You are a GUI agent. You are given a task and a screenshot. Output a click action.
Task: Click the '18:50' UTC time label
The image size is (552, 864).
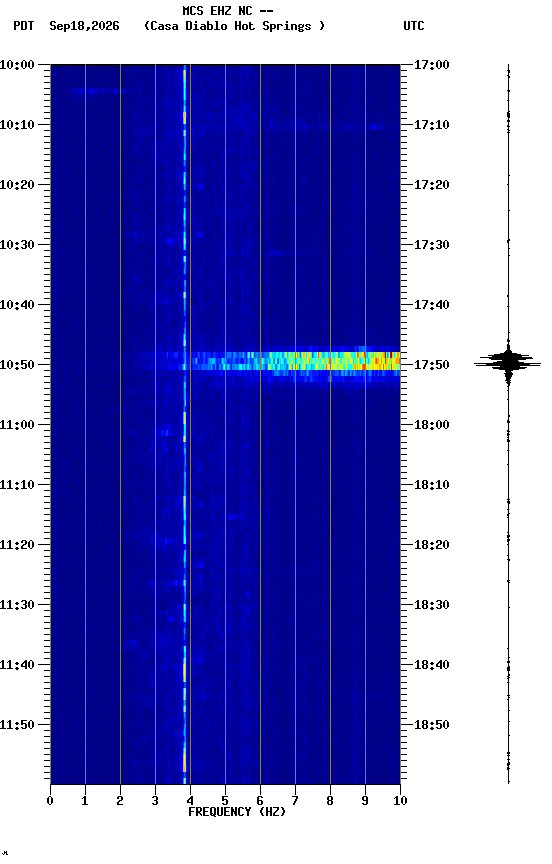pos(432,725)
